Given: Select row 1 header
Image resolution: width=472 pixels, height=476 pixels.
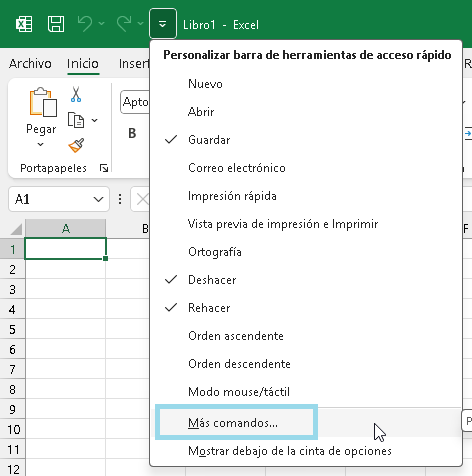Looking at the screenshot, I should (12, 249).
